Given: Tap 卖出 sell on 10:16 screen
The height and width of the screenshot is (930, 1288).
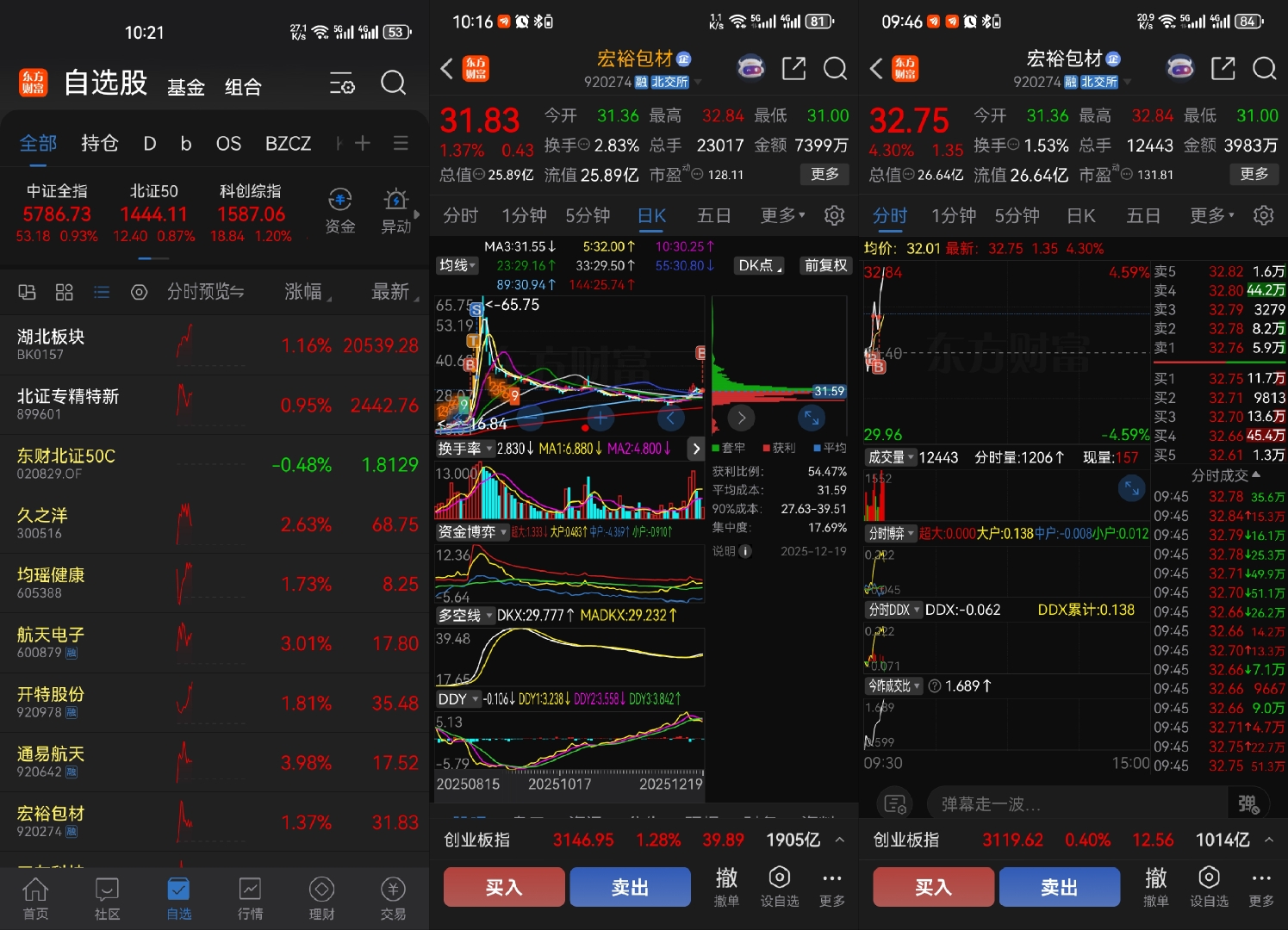Looking at the screenshot, I should [x=630, y=887].
